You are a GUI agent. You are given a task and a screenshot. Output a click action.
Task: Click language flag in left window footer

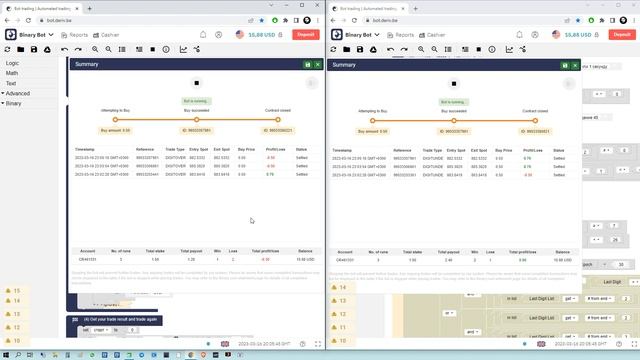225,344
